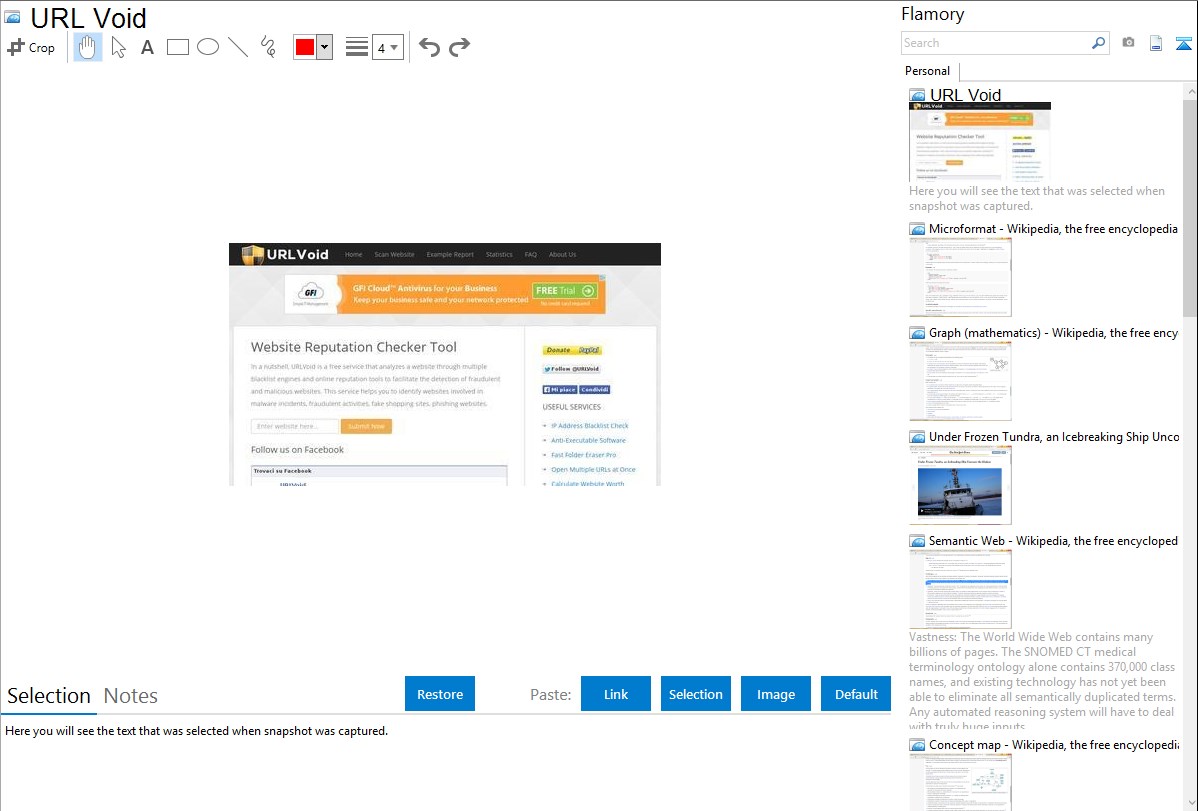Click the icon beside Semantic Web entry
Screen dimensions: 1198x811
(x=917, y=541)
